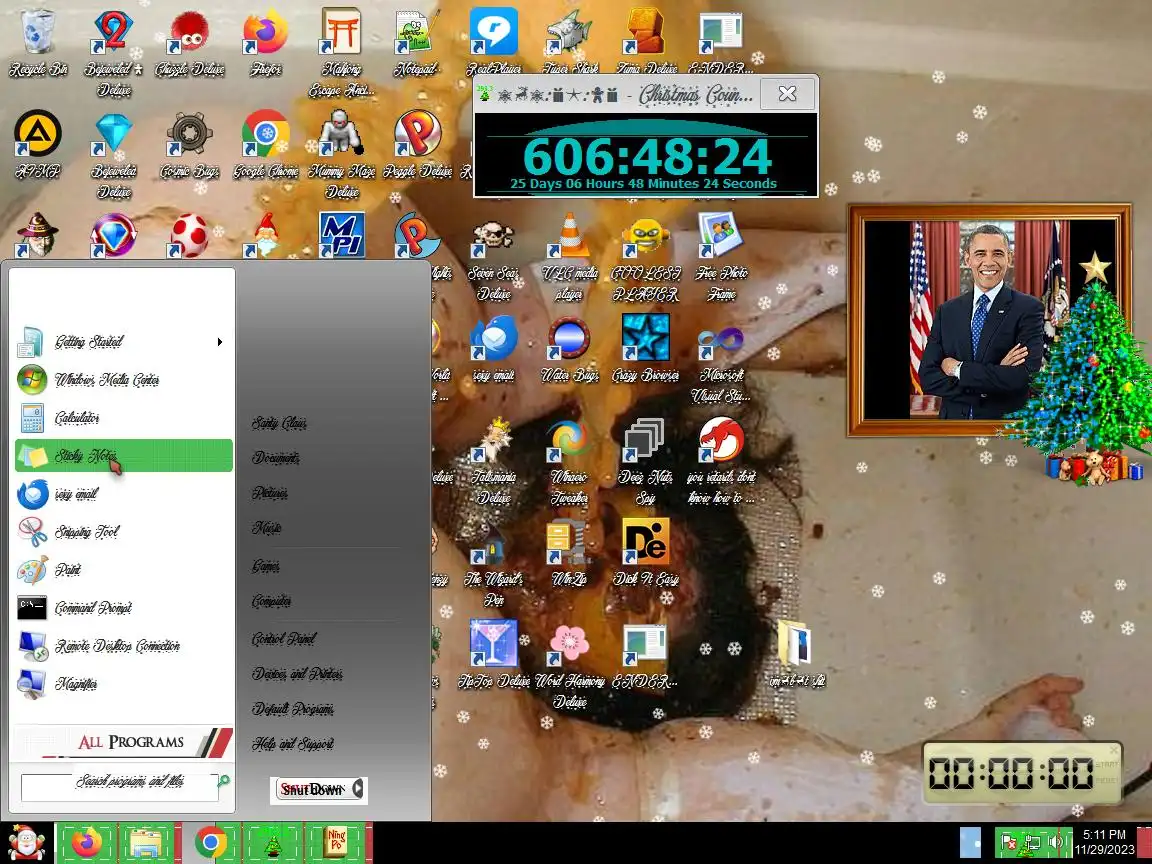The image size is (1152, 864).
Task: Choose Remote Desktop Connection entry
Action: (x=123, y=646)
